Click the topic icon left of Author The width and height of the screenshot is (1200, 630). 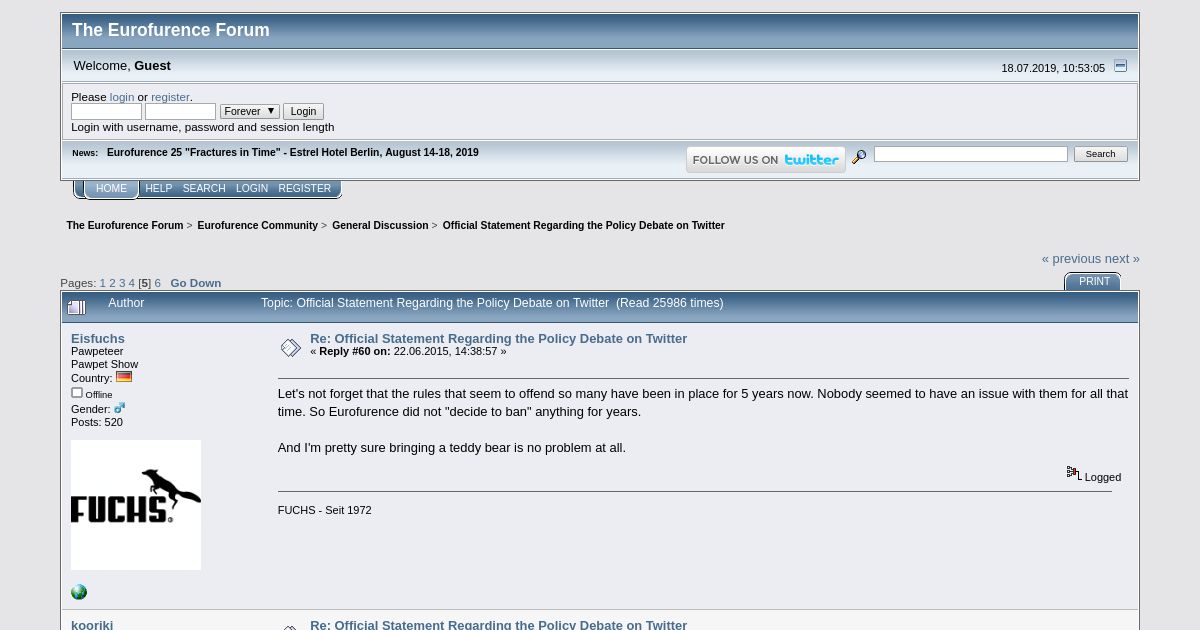click(x=77, y=308)
